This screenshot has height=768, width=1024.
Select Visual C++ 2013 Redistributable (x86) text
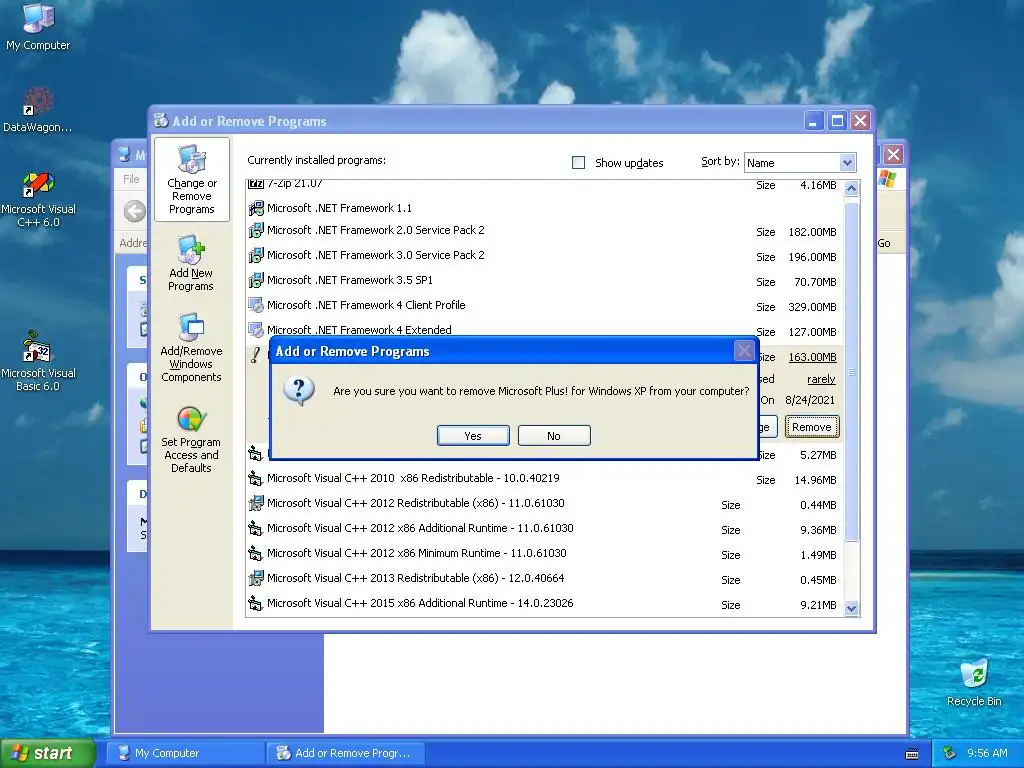point(416,578)
